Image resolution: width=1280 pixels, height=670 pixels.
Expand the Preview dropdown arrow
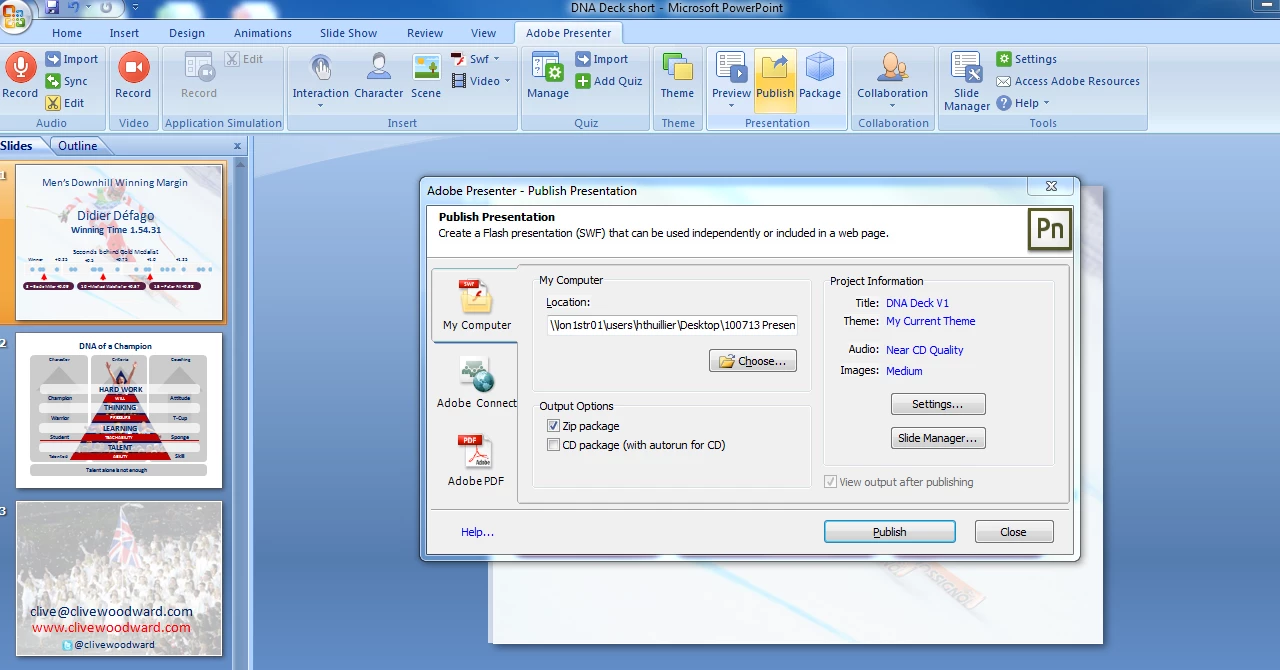point(731,105)
